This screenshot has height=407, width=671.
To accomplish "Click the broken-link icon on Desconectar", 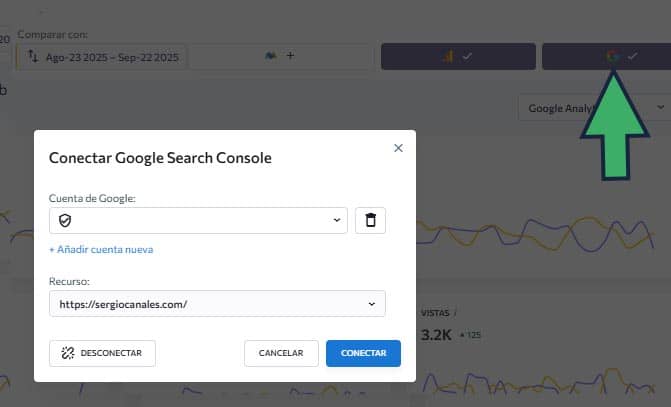I will (x=67, y=353).
